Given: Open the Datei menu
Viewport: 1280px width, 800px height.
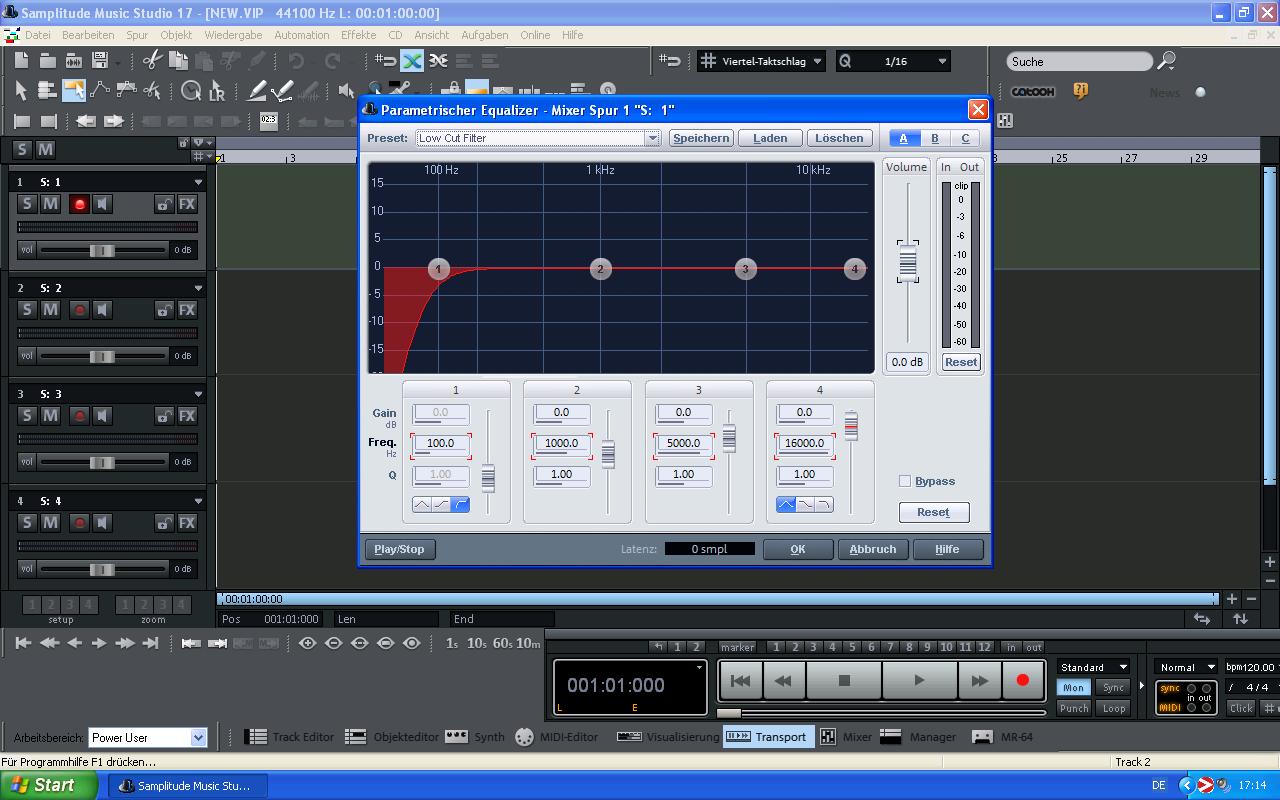Looking at the screenshot, I should pyautogui.click(x=37, y=35).
